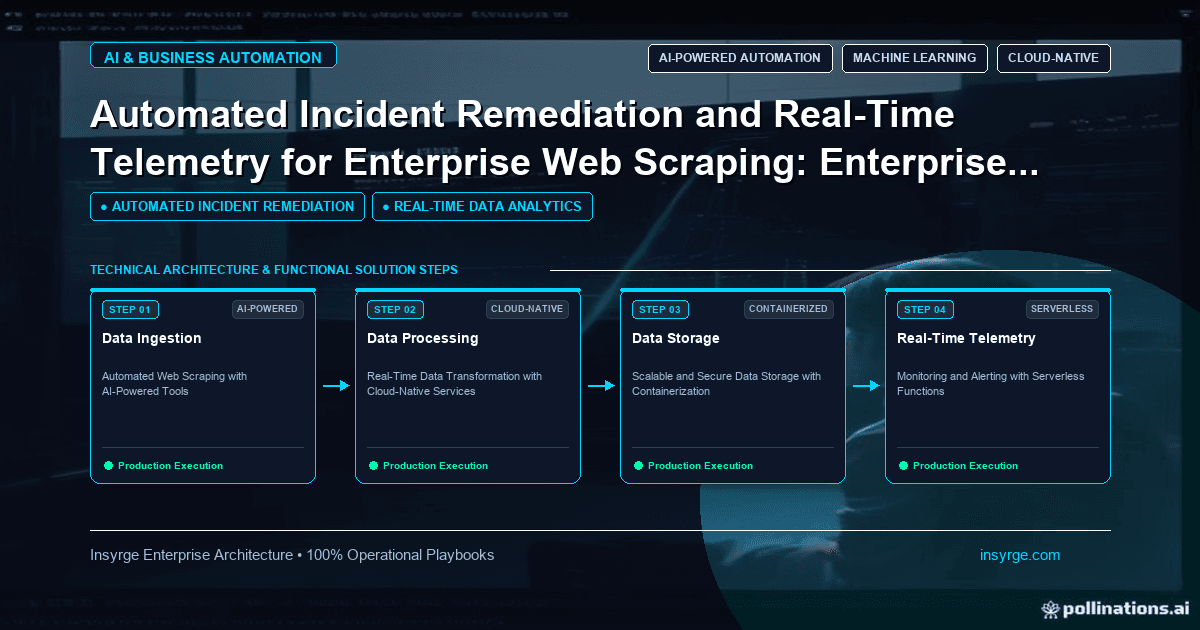Open the insyrge.com link
Image resolution: width=1200 pixels, height=630 pixels.
point(1020,555)
